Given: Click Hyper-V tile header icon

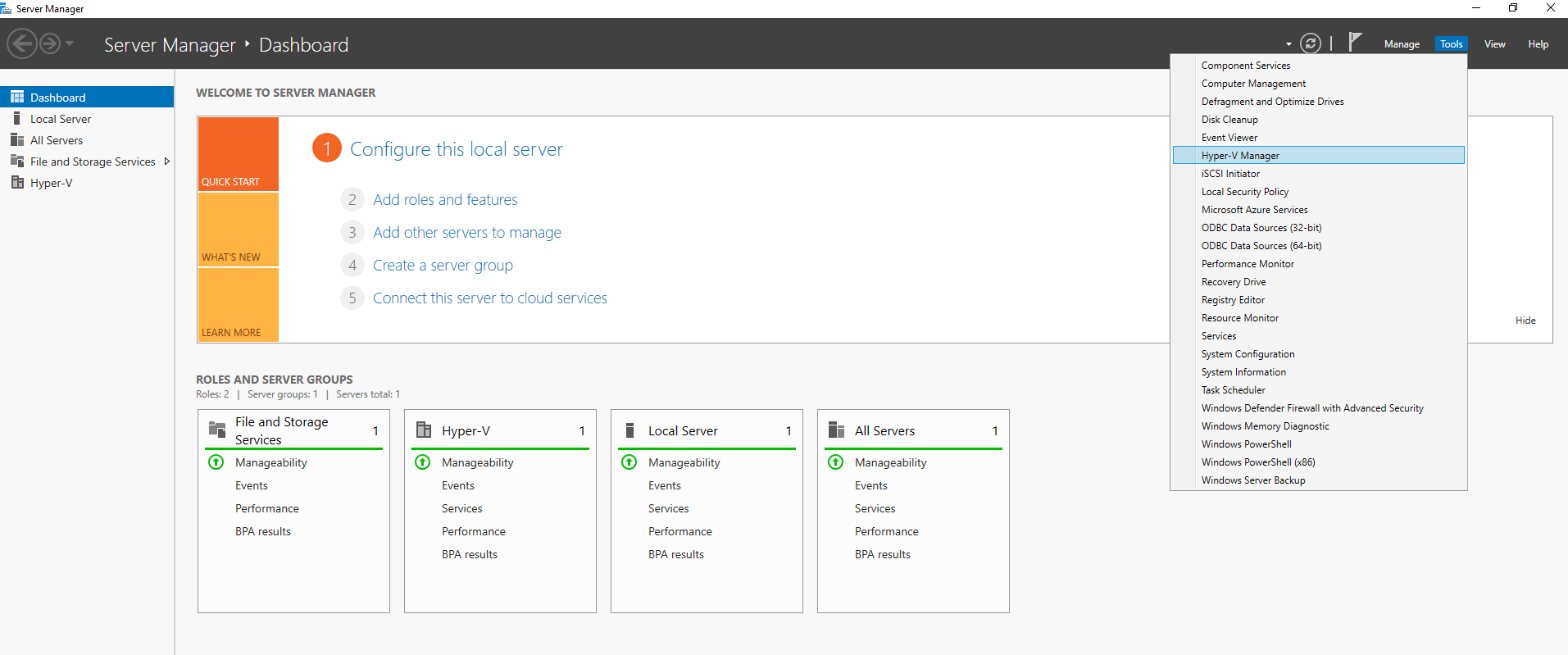Looking at the screenshot, I should tap(424, 430).
